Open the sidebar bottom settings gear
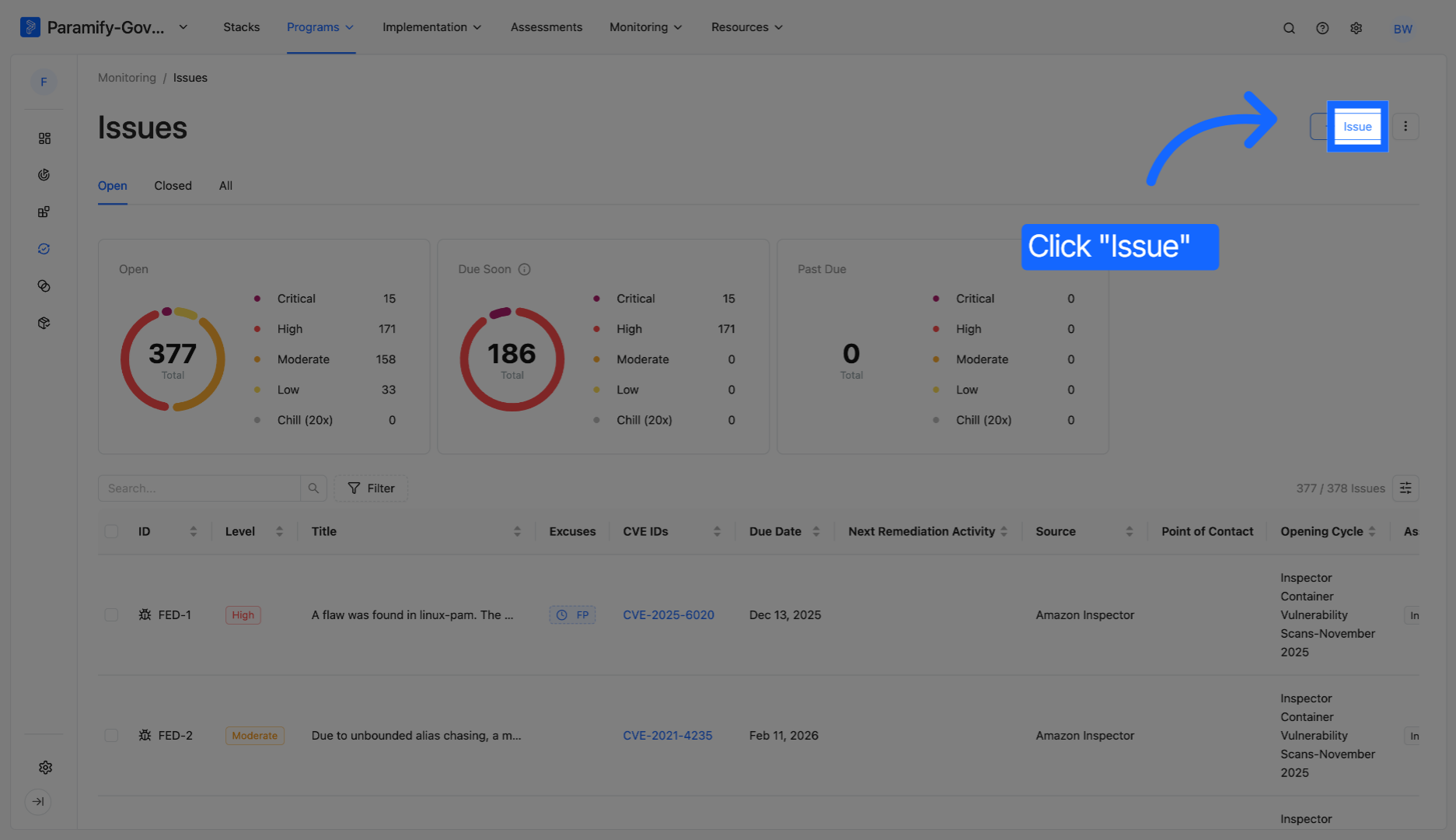This screenshot has height=840, width=1456. pyautogui.click(x=45, y=768)
